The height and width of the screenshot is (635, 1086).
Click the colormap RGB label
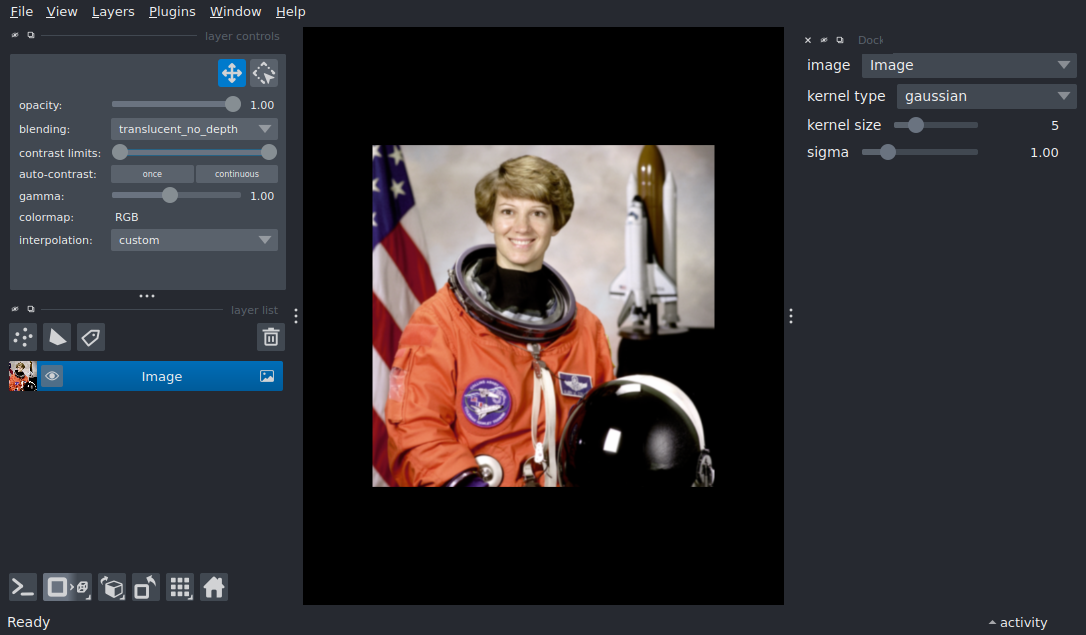[x=127, y=217]
